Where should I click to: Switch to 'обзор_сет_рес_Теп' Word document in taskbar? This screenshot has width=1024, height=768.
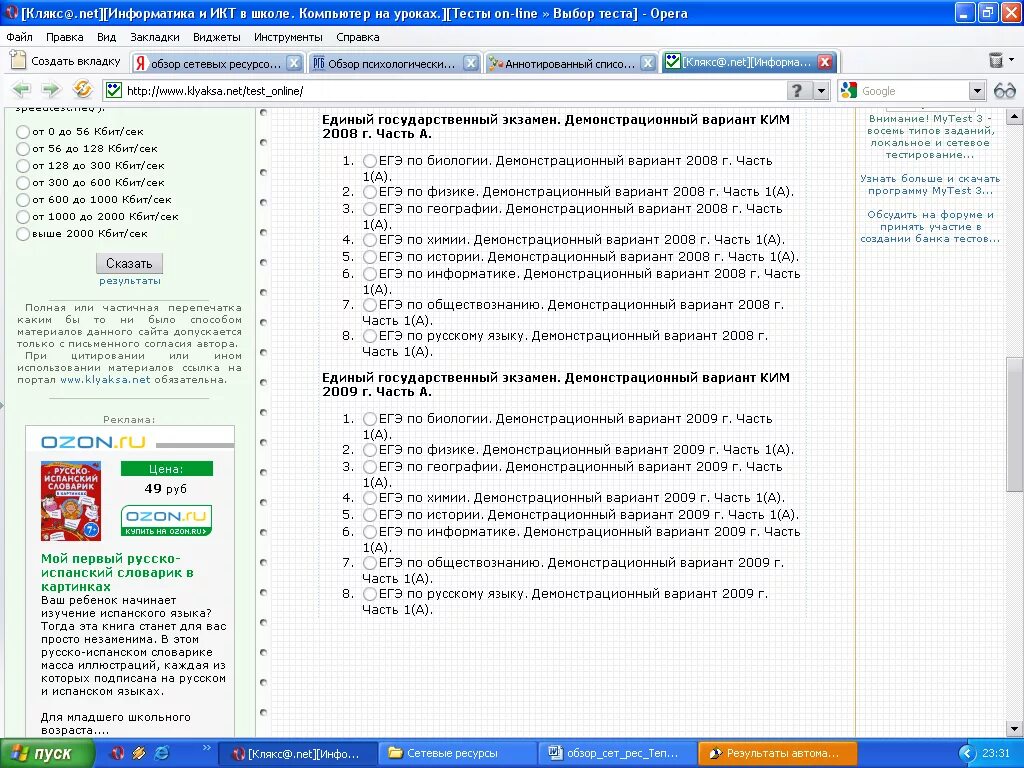[x=618, y=754]
